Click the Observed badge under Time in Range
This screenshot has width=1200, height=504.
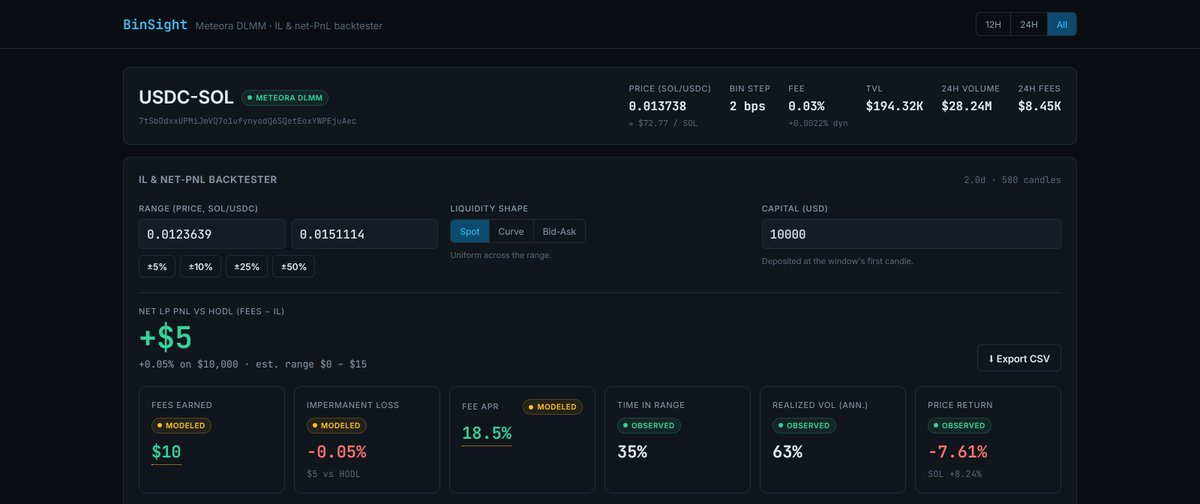point(648,425)
